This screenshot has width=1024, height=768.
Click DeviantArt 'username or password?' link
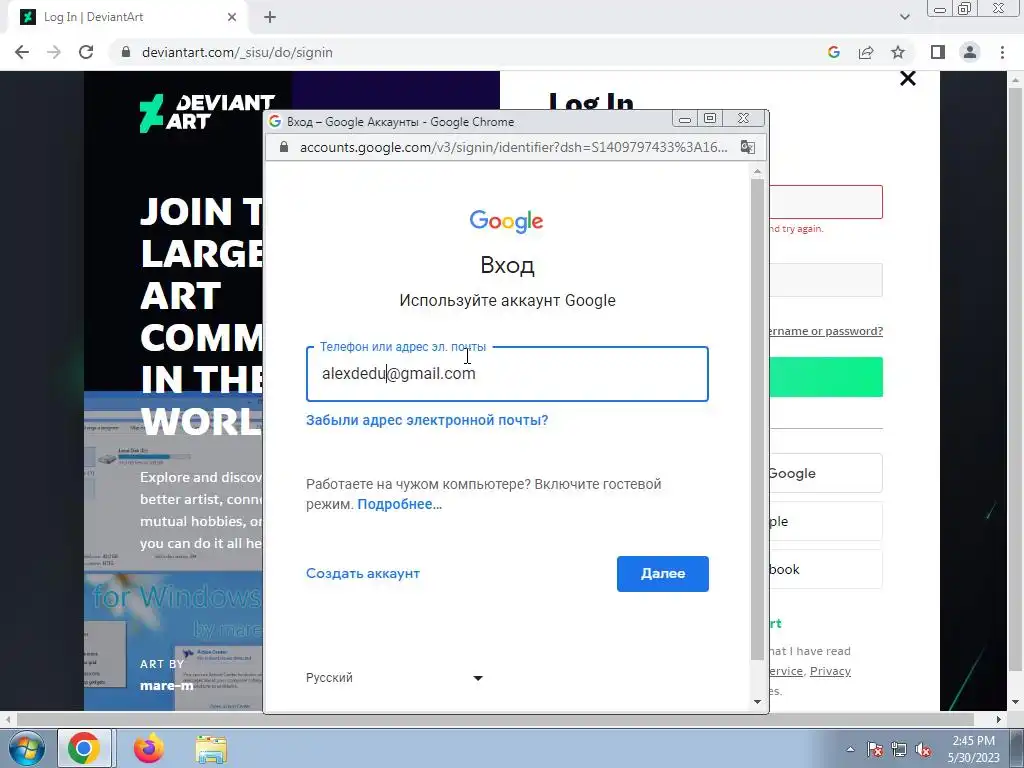[826, 331]
